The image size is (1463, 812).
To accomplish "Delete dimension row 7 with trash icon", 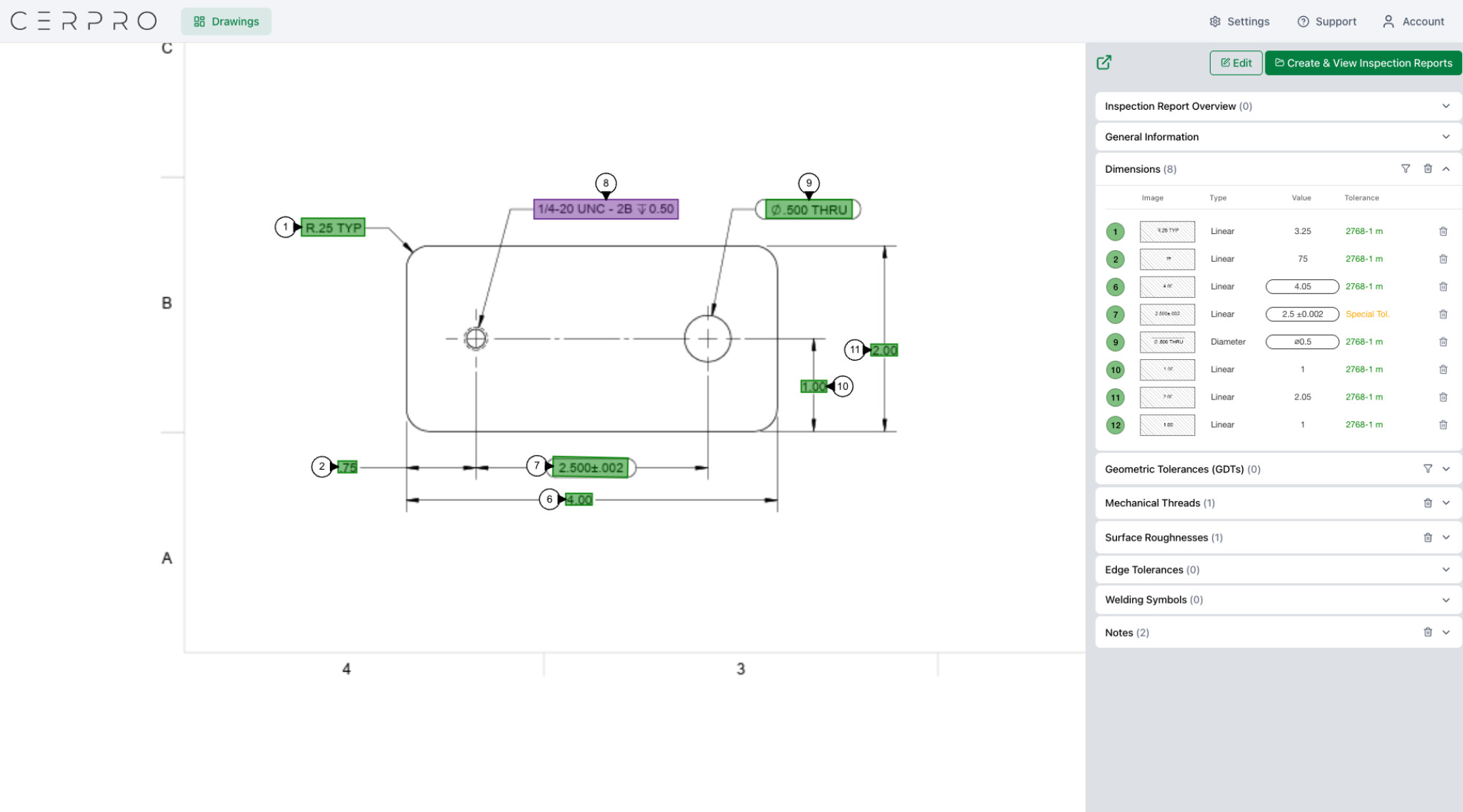I will pyautogui.click(x=1443, y=315).
